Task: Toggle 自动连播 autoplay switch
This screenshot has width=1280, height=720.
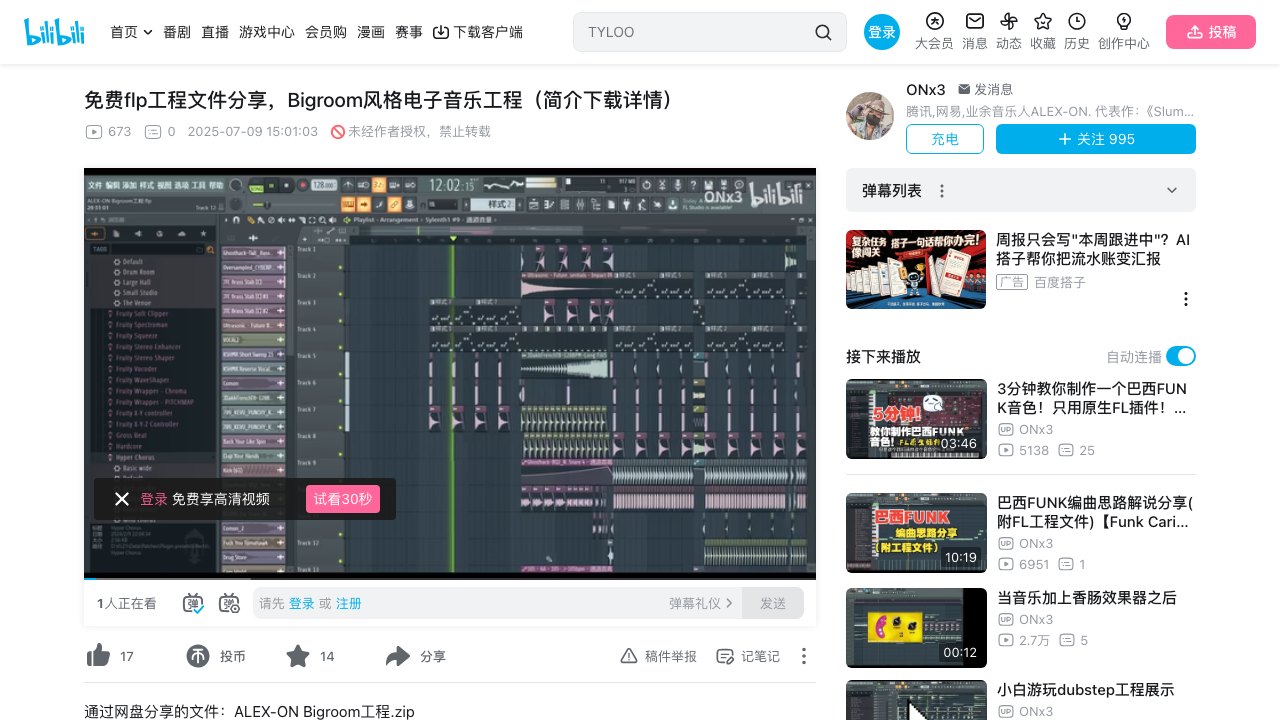Action: pos(1181,356)
